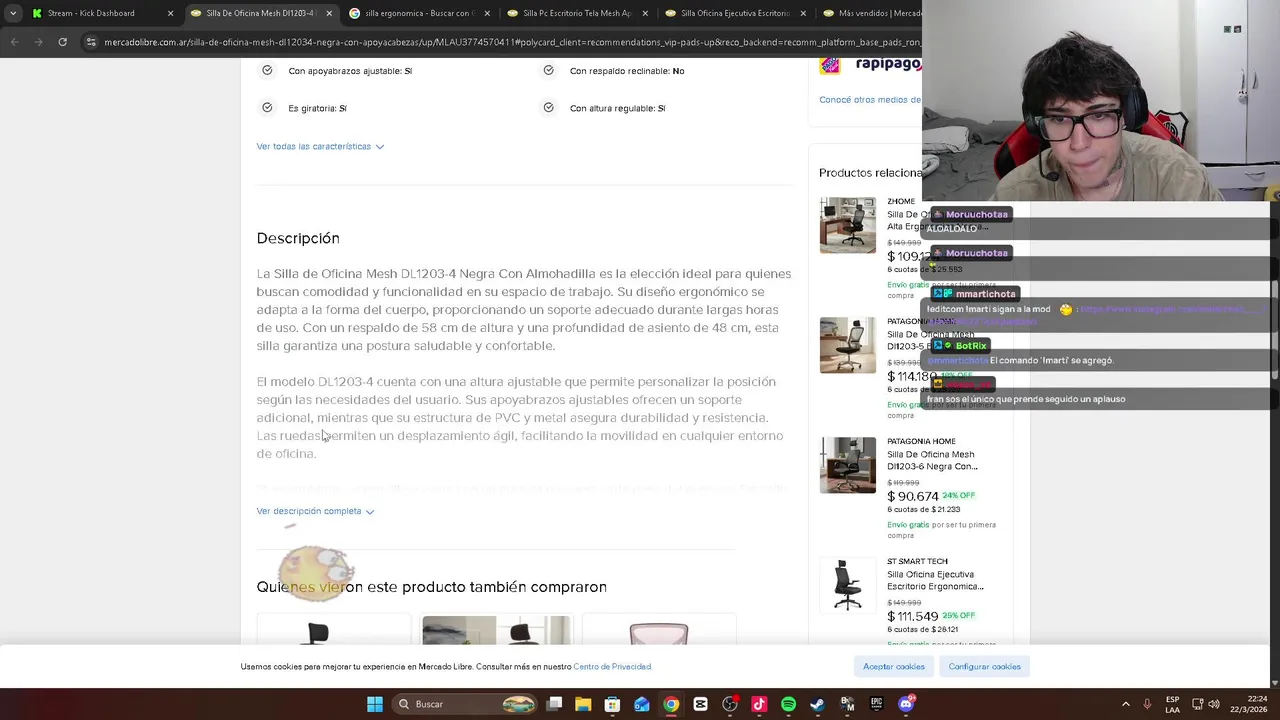The image size is (1280, 720).
Task: Open Conocé otros medios de pago link
Action: 870,99
